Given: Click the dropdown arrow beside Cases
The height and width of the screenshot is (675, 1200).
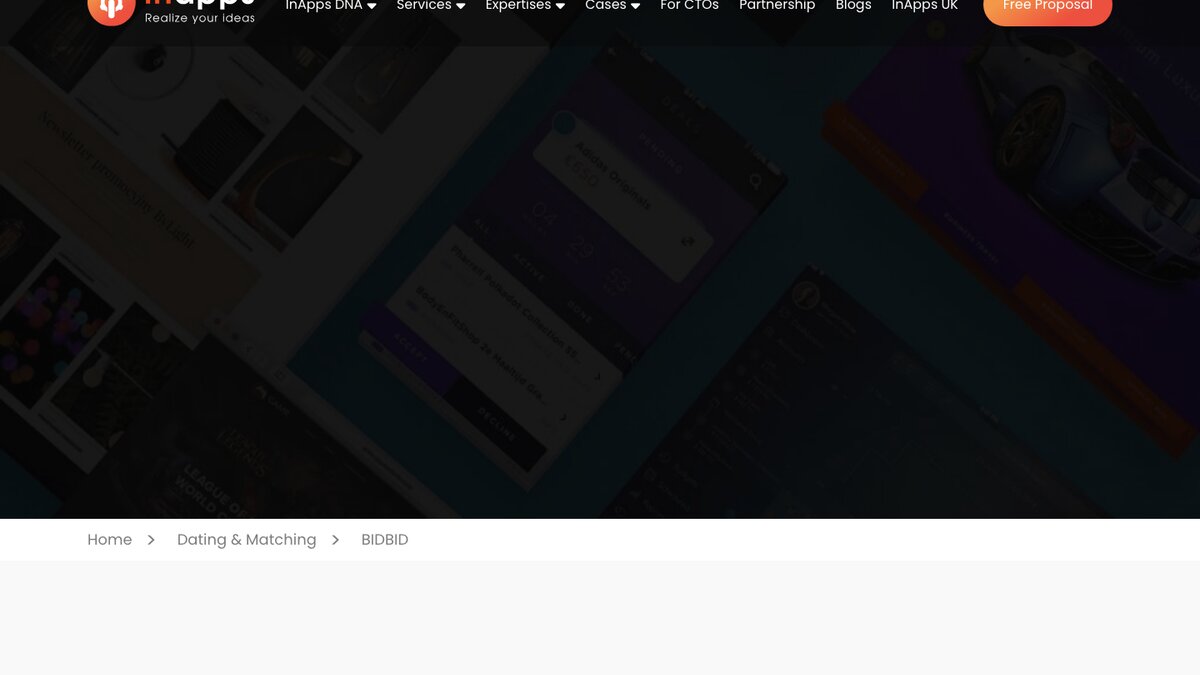Looking at the screenshot, I should pyautogui.click(x=637, y=5).
